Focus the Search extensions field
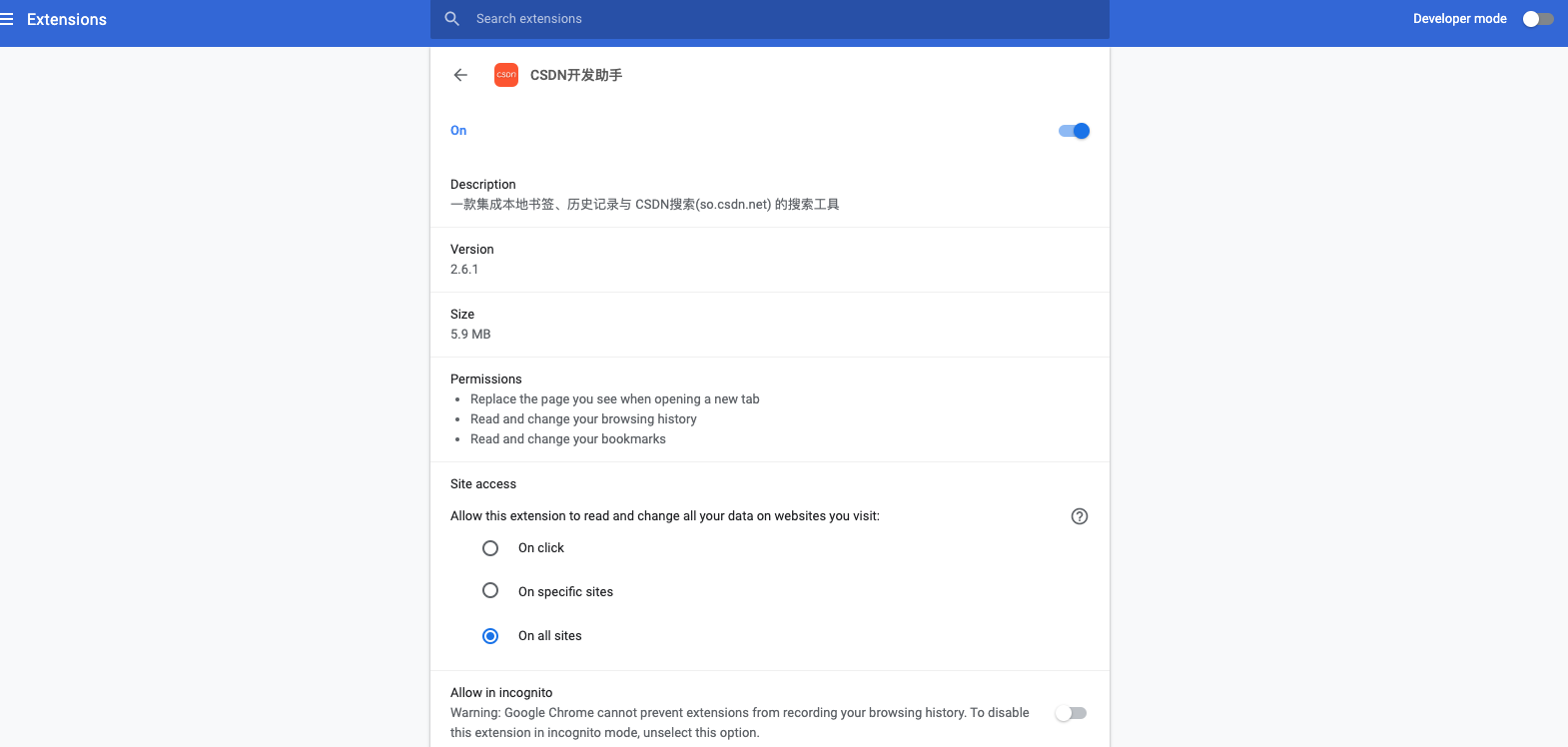Image resolution: width=1568 pixels, height=747 pixels. click(769, 19)
